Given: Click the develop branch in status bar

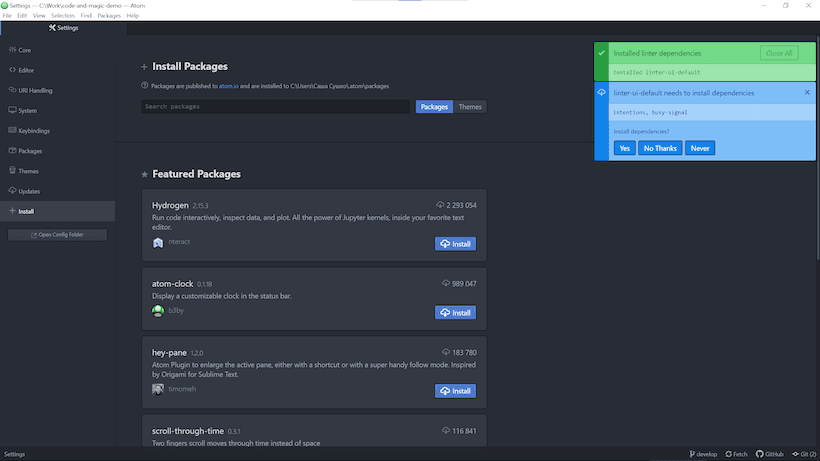Looking at the screenshot, I should 703,454.
